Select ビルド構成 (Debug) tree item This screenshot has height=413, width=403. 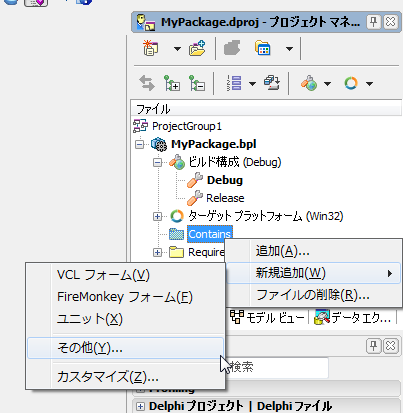pos(235,162)
